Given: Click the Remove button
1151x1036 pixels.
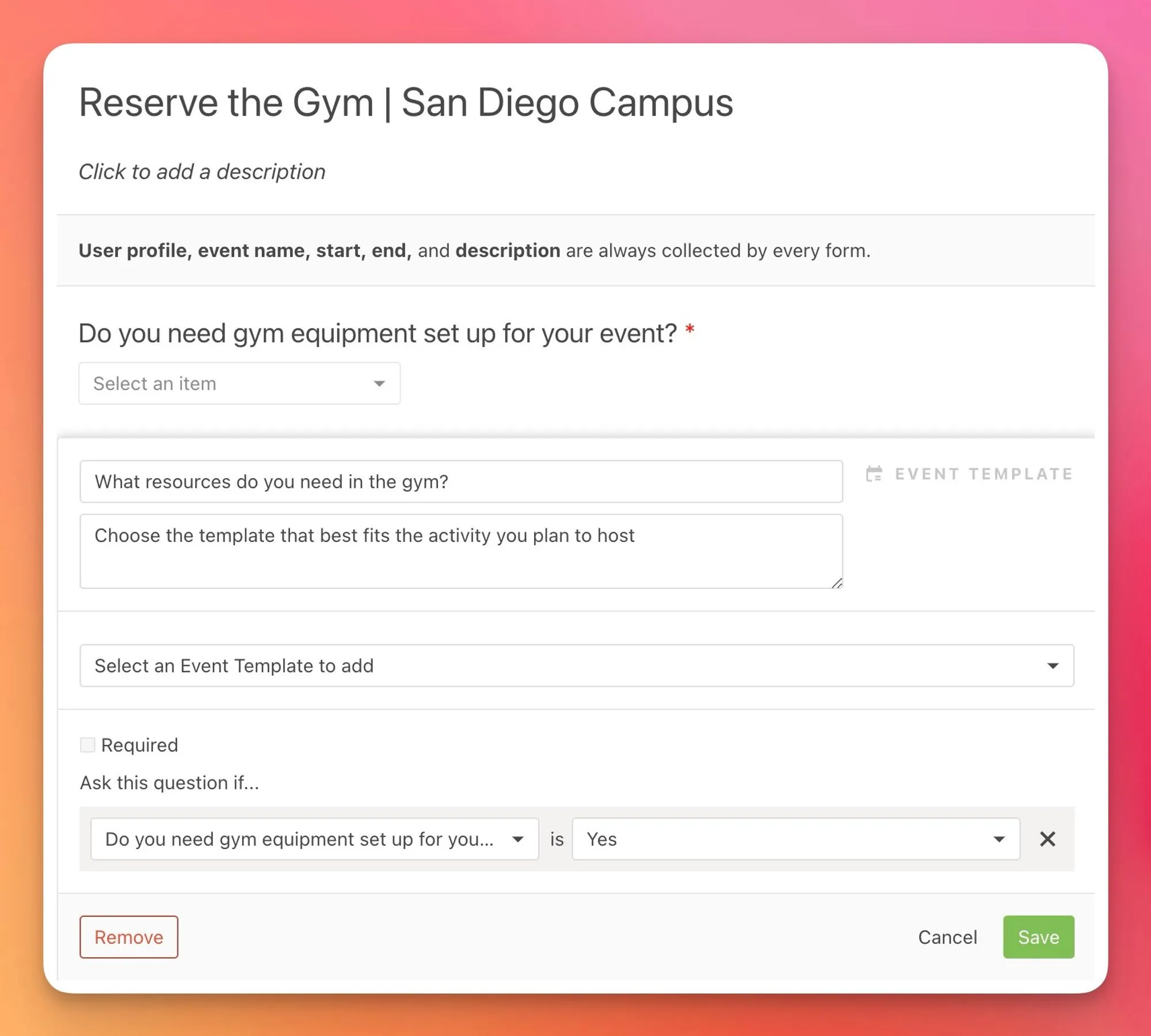Looking at the screenshot, I should (x=128, y=936).
